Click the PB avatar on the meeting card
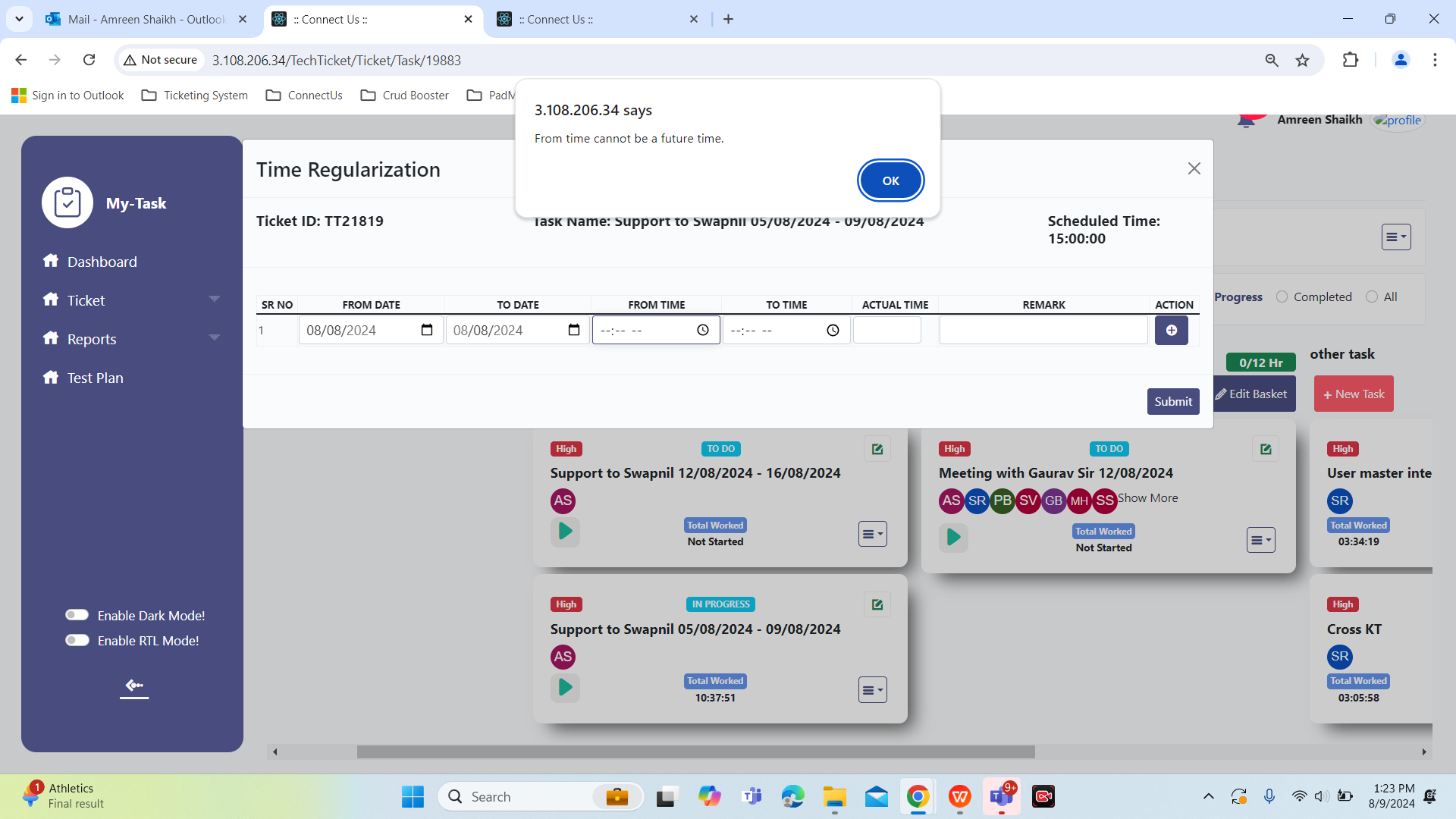This screenshot has width=1456, height=819. coord(1003,500)
